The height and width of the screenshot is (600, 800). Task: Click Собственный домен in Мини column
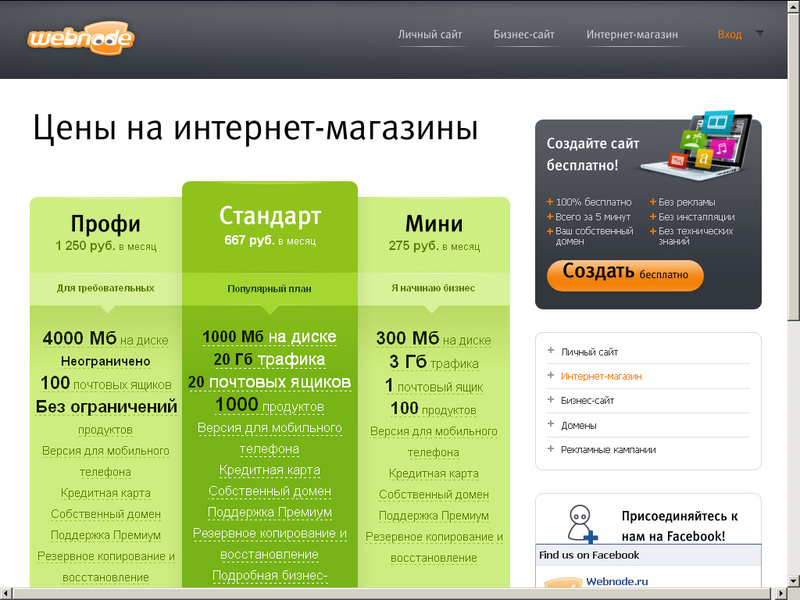[434, 494]
